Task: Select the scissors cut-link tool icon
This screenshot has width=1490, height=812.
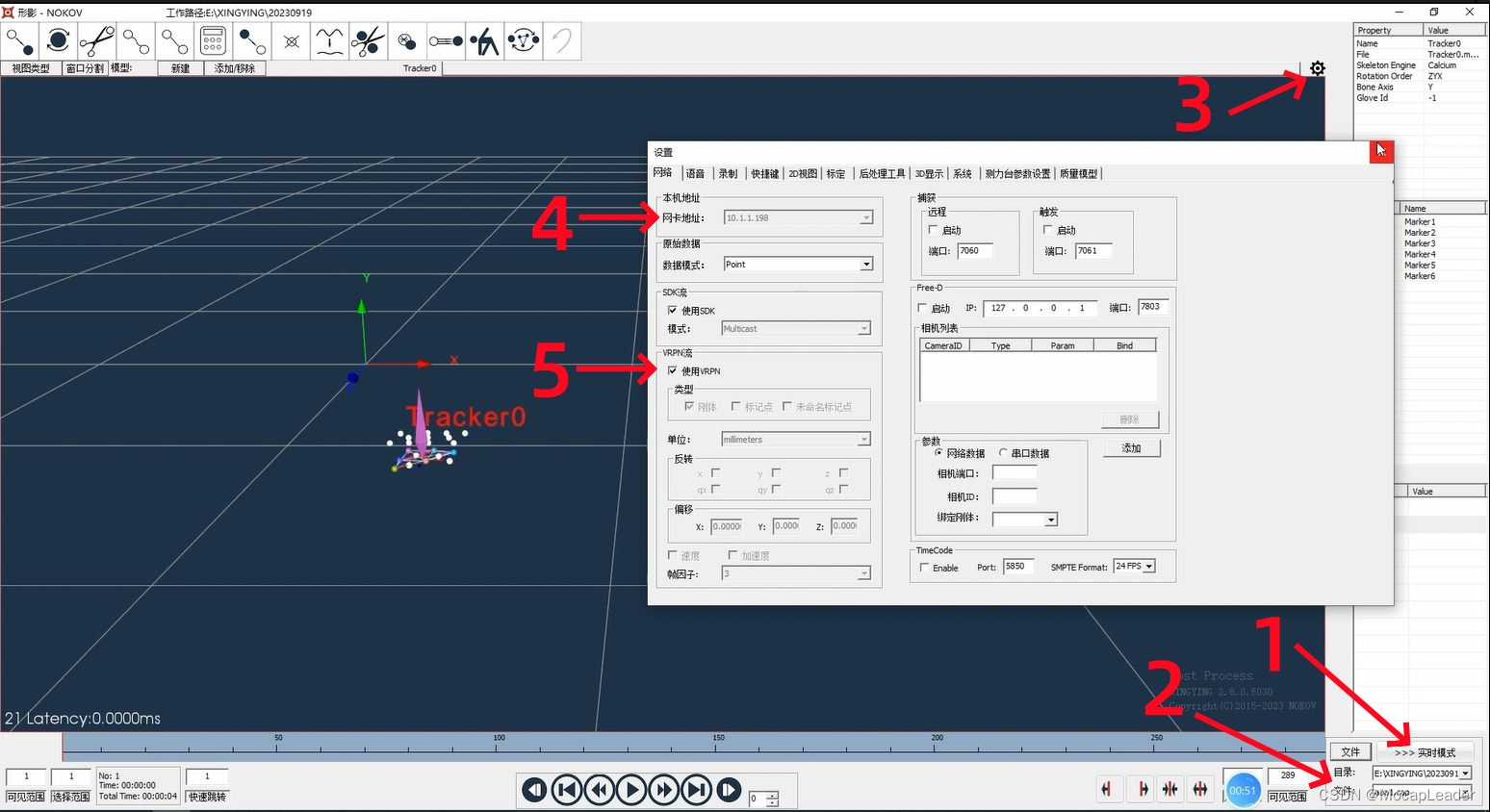Action: point(97,41)
